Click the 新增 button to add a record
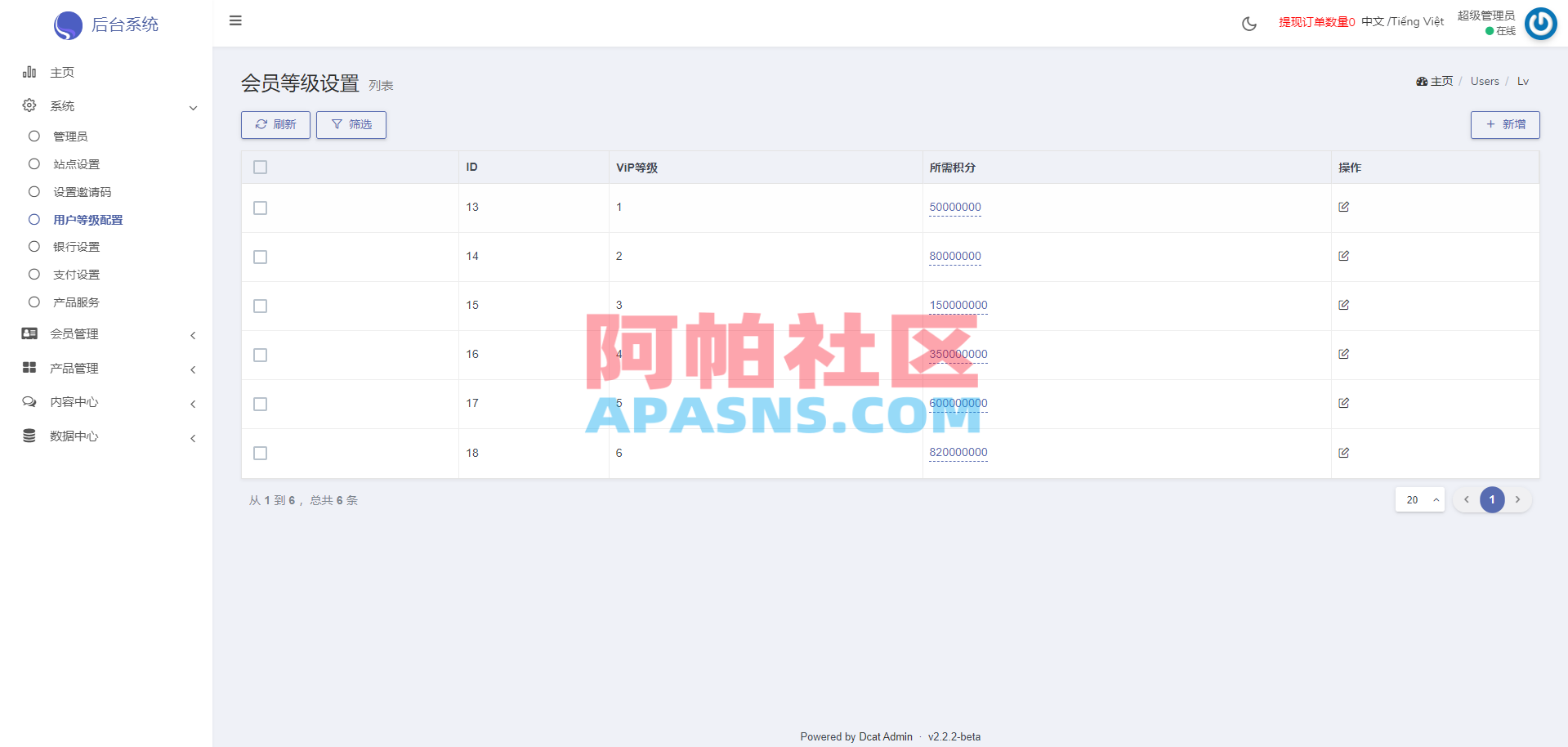This screenshot has height=747, width=1568. [x=1504, y=124]
